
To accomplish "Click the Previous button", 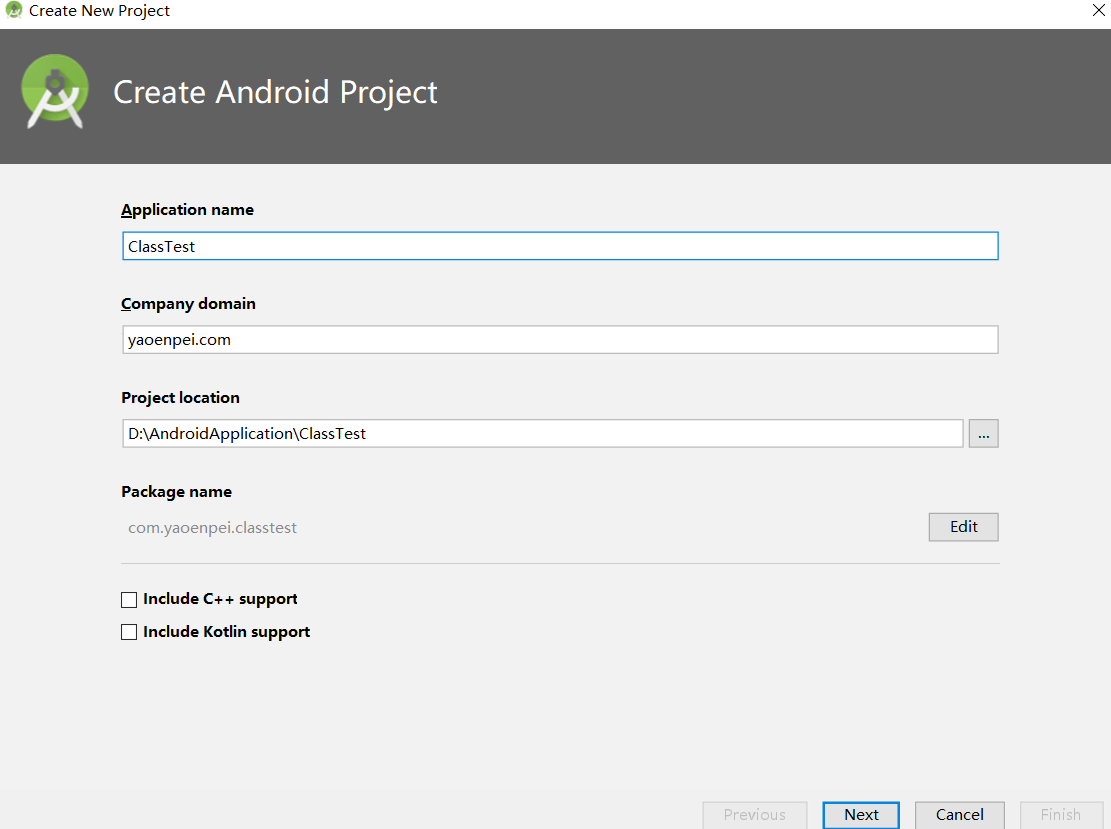I will coord(755,815).
